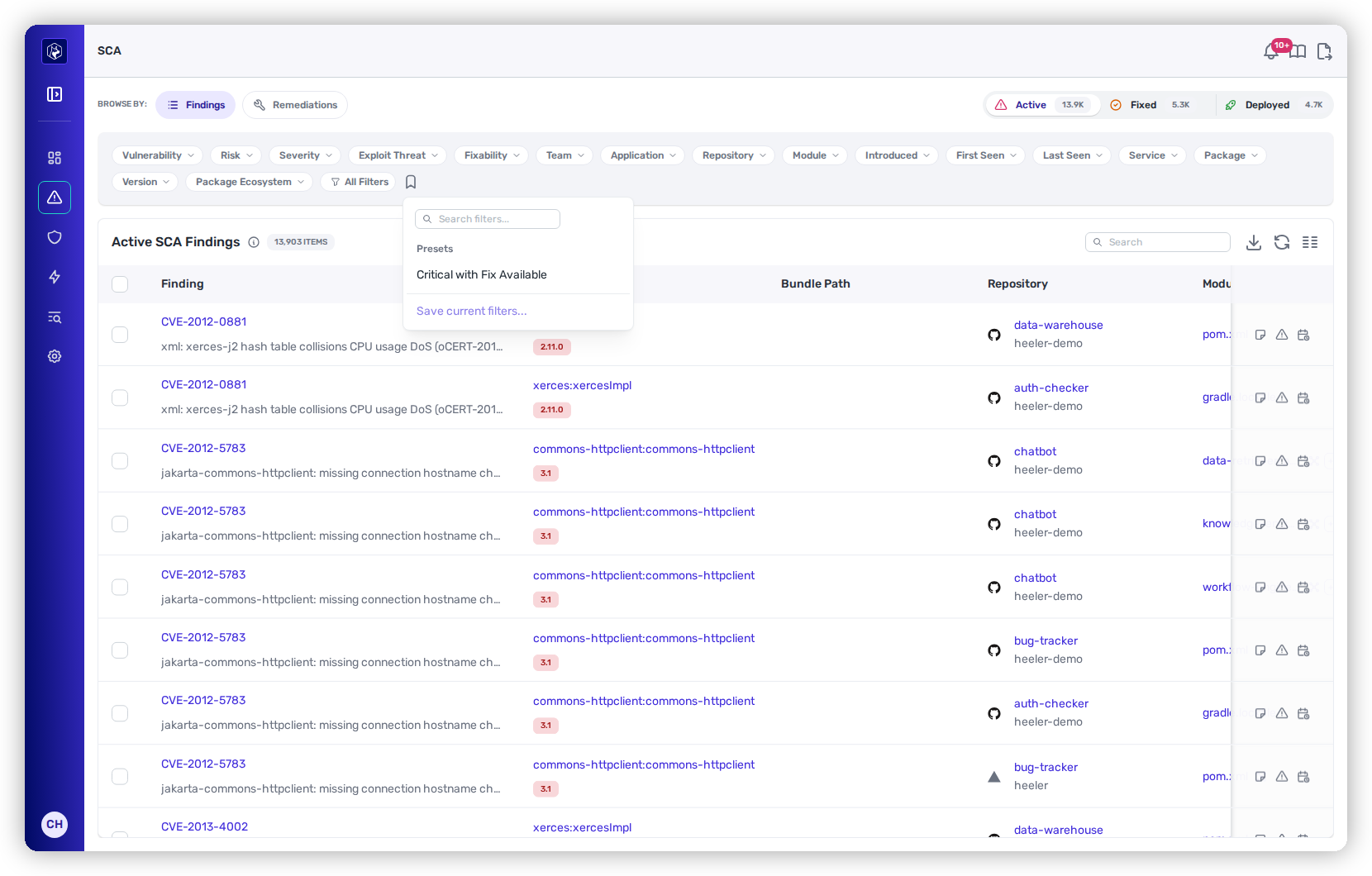1372x876 pixels.
Task: Focus the Search filters input field
Action: [488, 219]
